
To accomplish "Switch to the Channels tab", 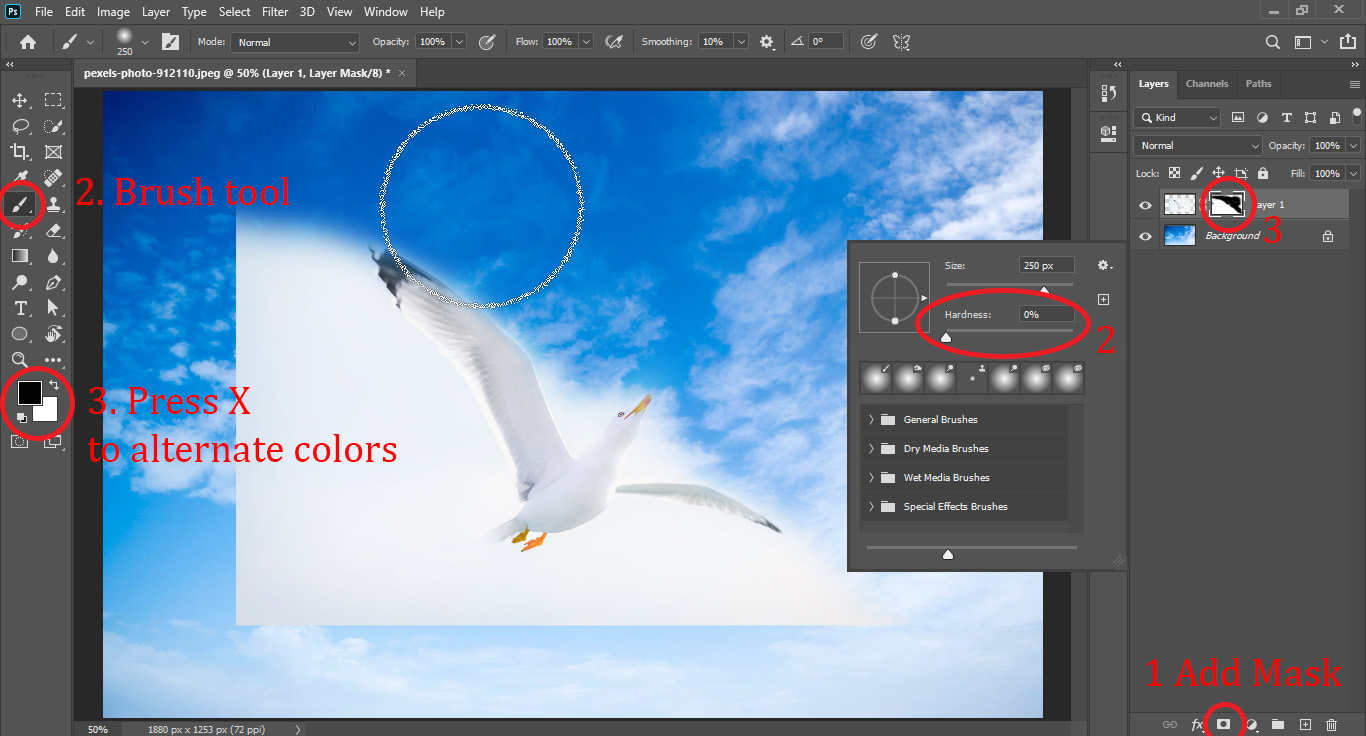I will pyautogui.click(x=1206, y=84).
